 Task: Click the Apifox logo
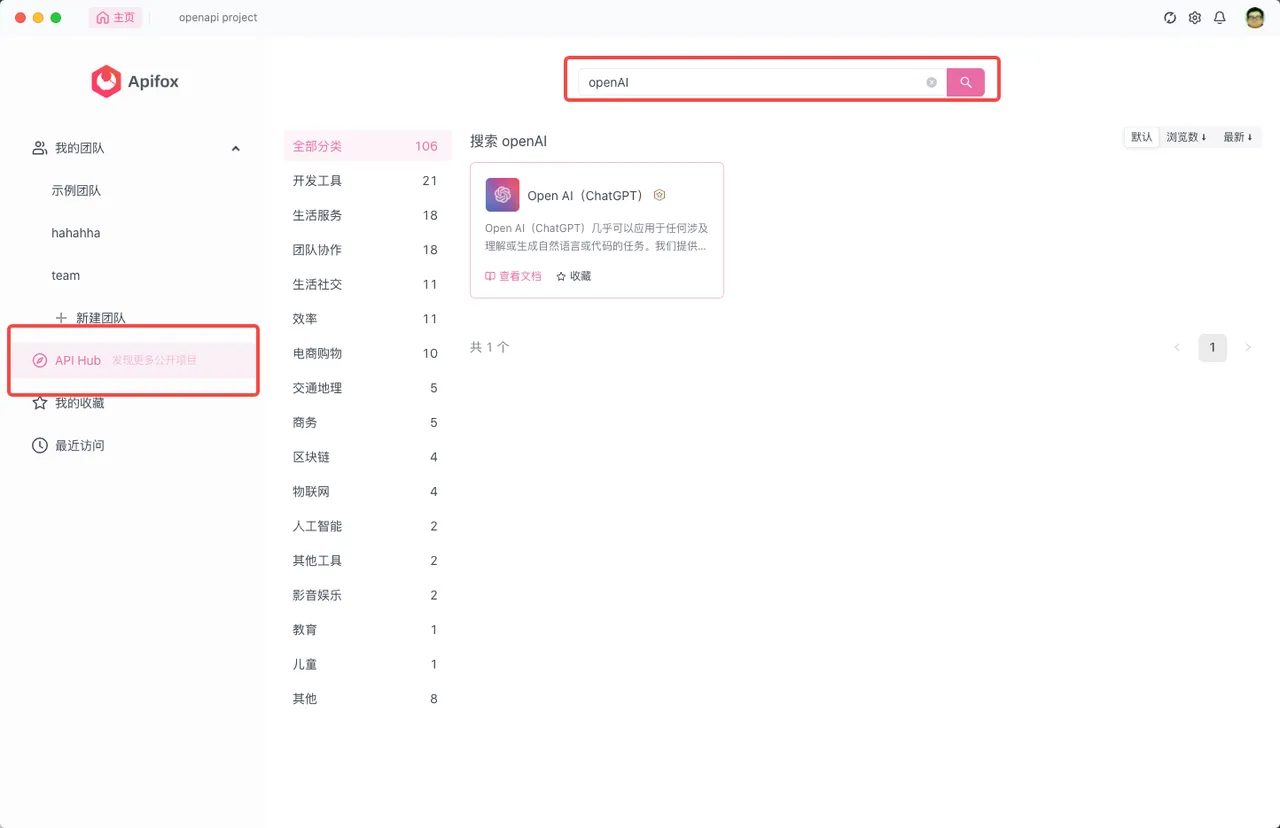pos(135,82)
